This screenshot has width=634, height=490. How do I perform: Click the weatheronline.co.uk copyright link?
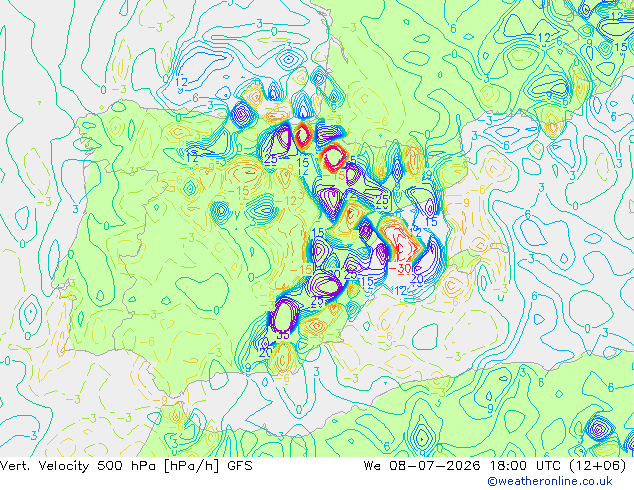click(550, 481)
